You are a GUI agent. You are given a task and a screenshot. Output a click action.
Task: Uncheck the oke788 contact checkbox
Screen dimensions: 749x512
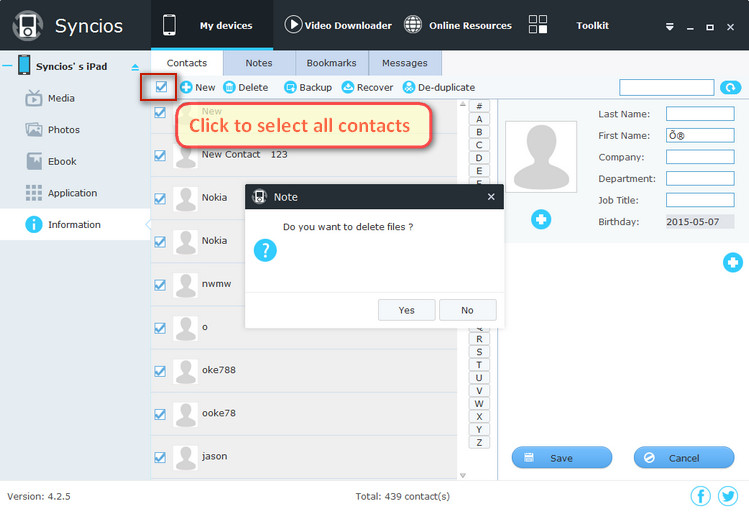coord(160,371)
